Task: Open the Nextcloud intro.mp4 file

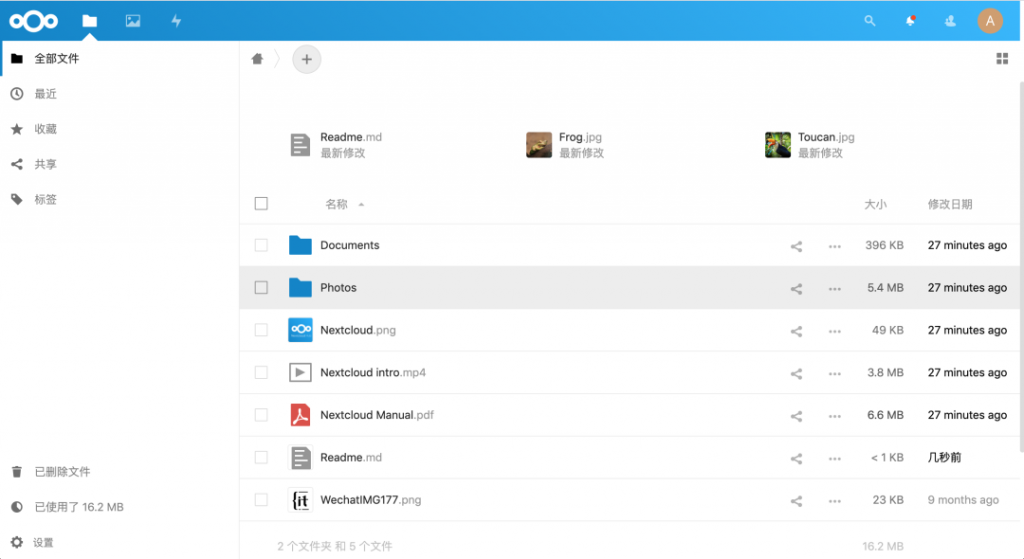Action: 360,373
